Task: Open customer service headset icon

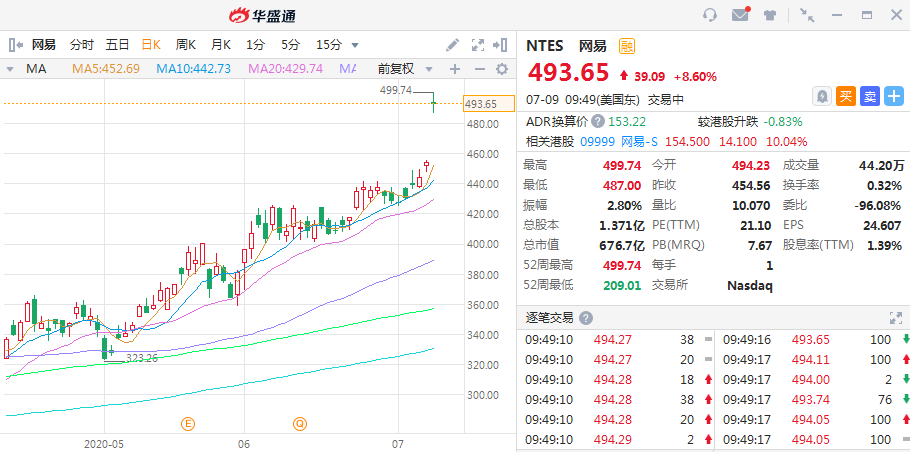Action: point(710,15)
